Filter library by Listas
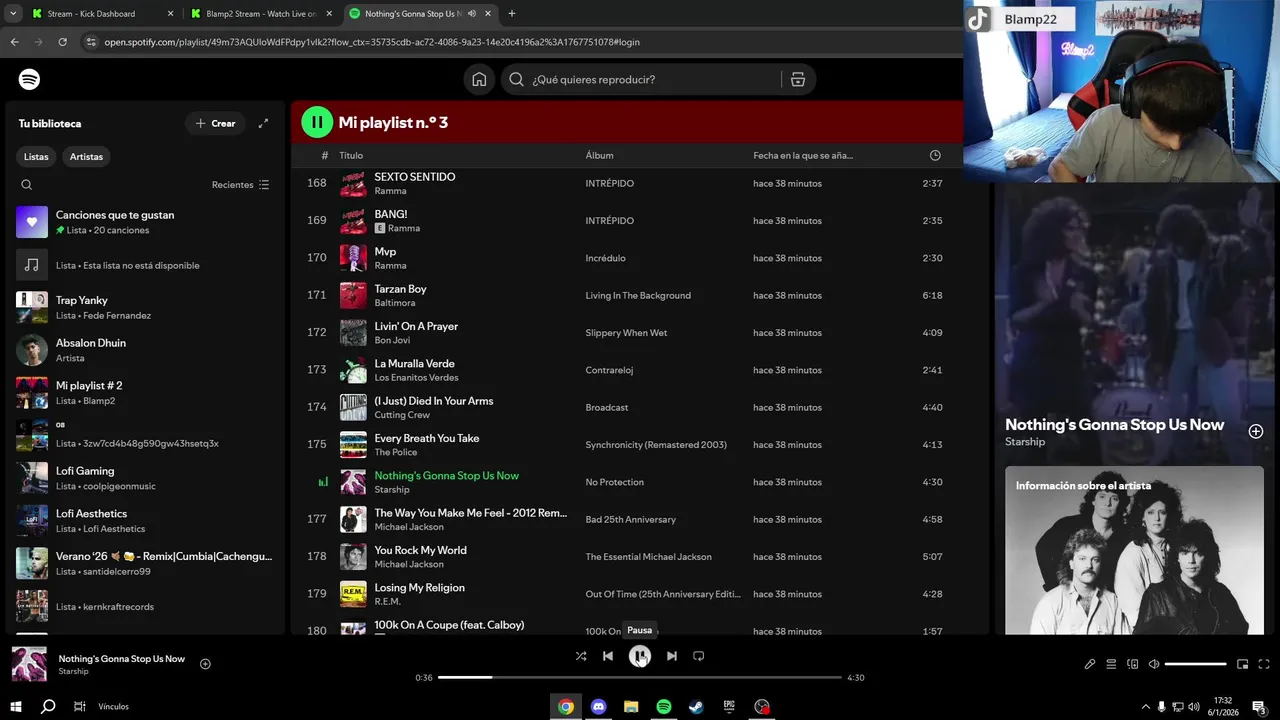Viewport: 1280px width, 720px height. (x=36, y=157)
